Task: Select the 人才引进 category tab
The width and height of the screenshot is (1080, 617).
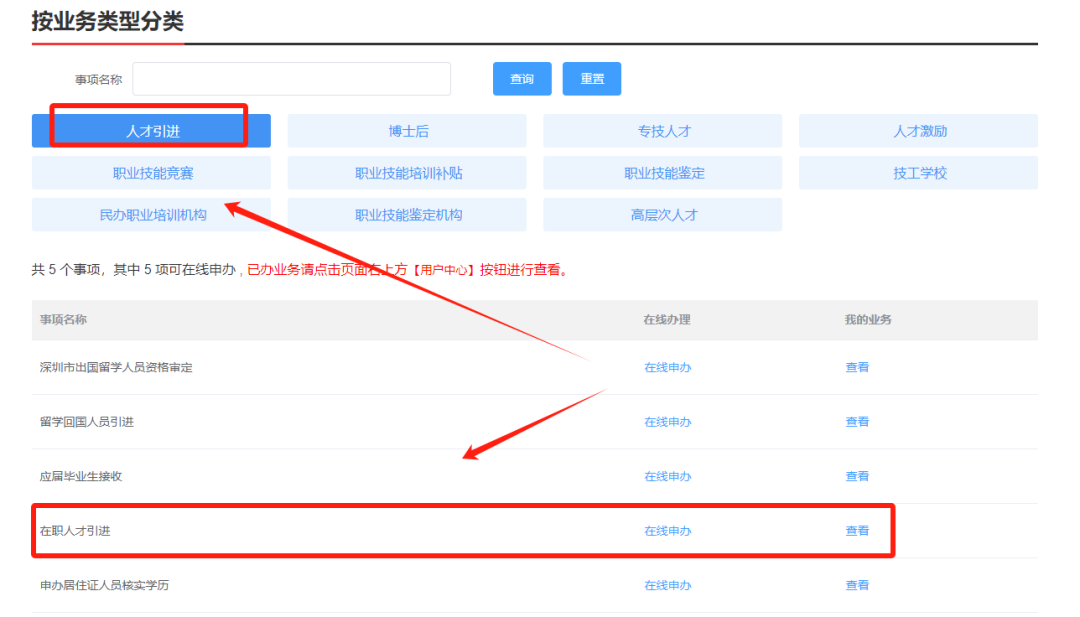Action: (x=152, y=131)
